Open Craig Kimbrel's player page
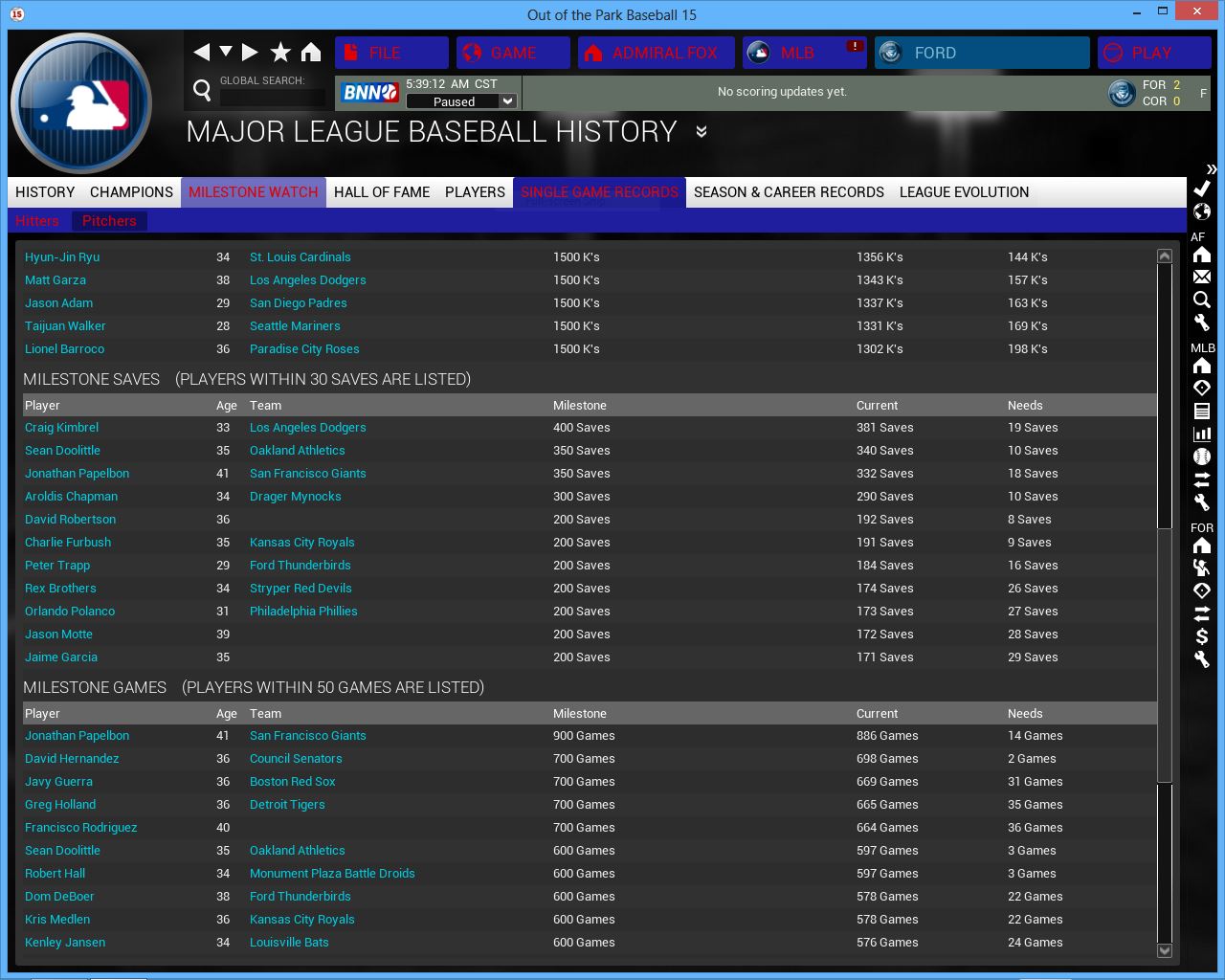This screenshot has height=980, width=1225. (x=61, y=428)
